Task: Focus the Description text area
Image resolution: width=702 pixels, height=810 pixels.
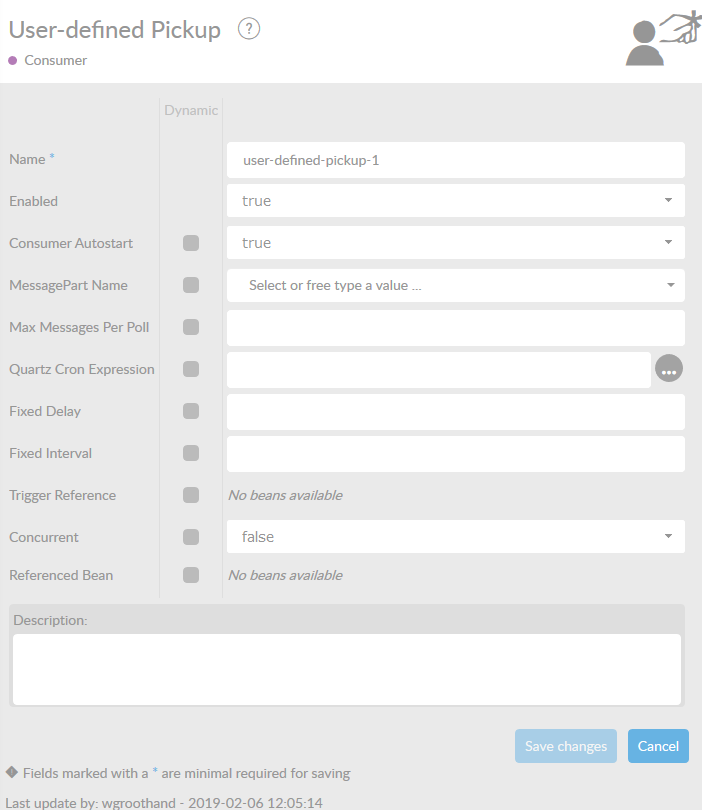Action: coord(347,668)
